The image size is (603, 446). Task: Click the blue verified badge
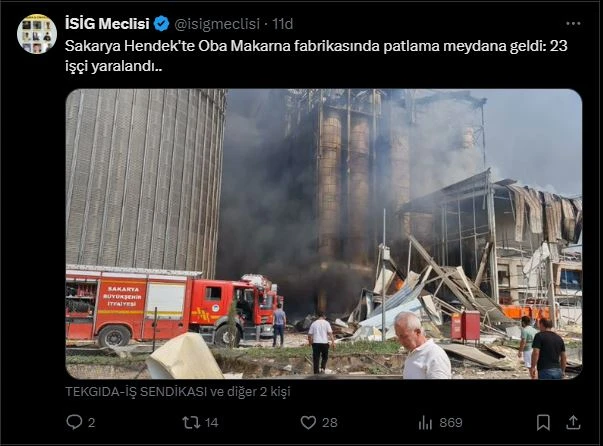[162, 24]
